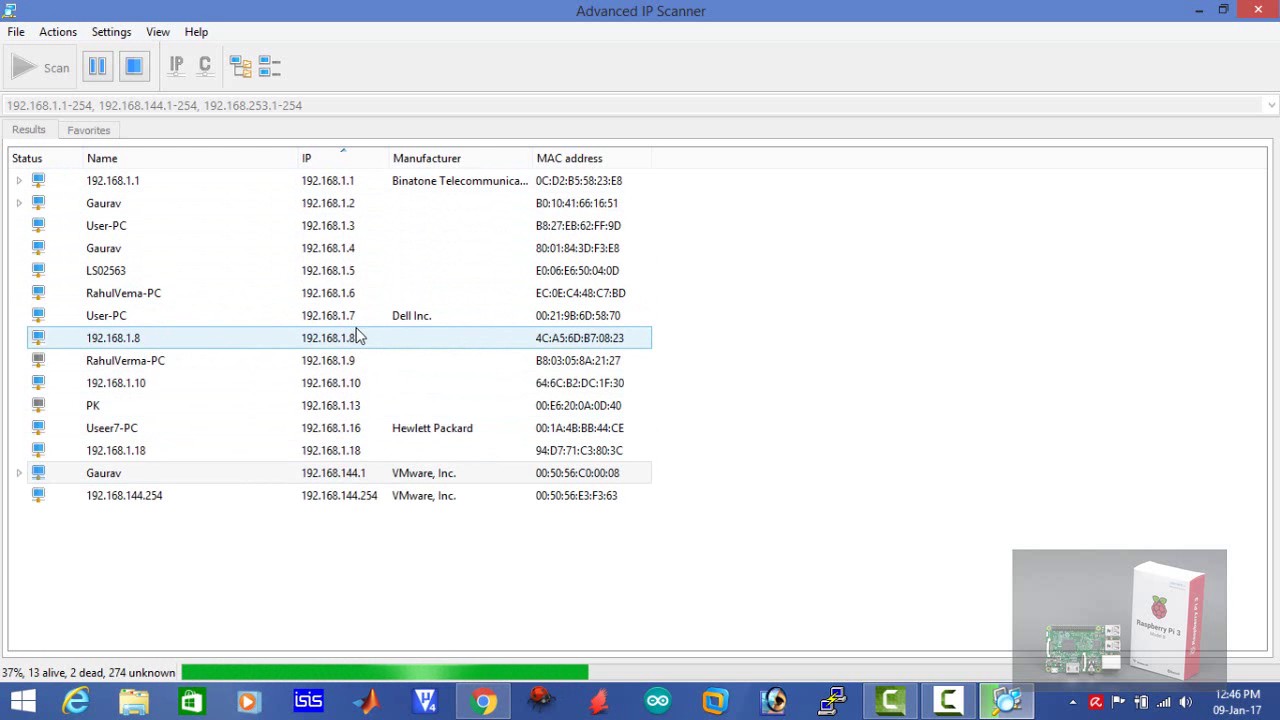Open the IP range history dropdown arrow
This screenshot has width=1280, height=720.
pyautogui.click(x=1271, y=105)
